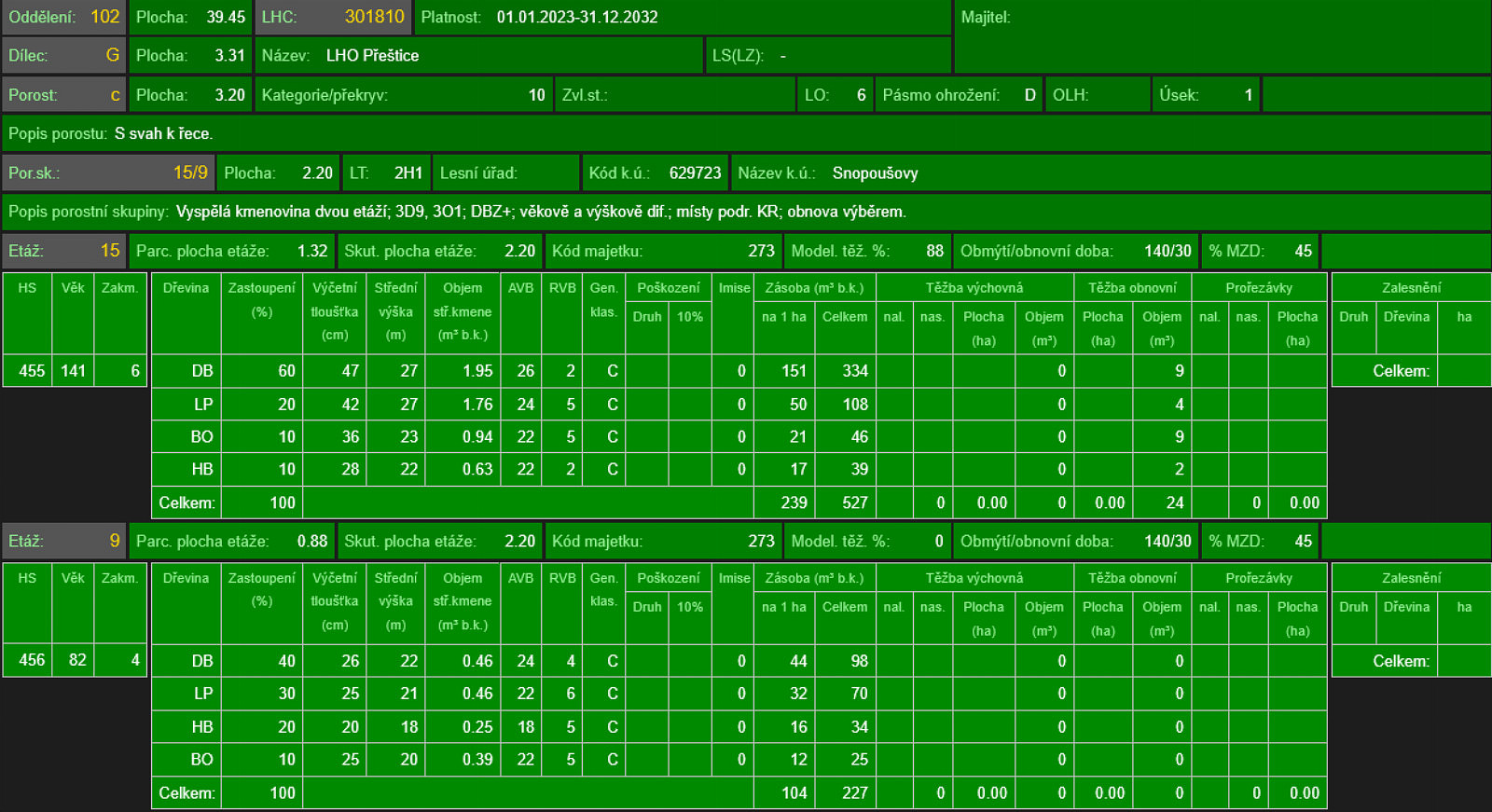1492x812 pixels.
Task: Click objem 0.39 in Etáž 9
Action: (477, 760)
